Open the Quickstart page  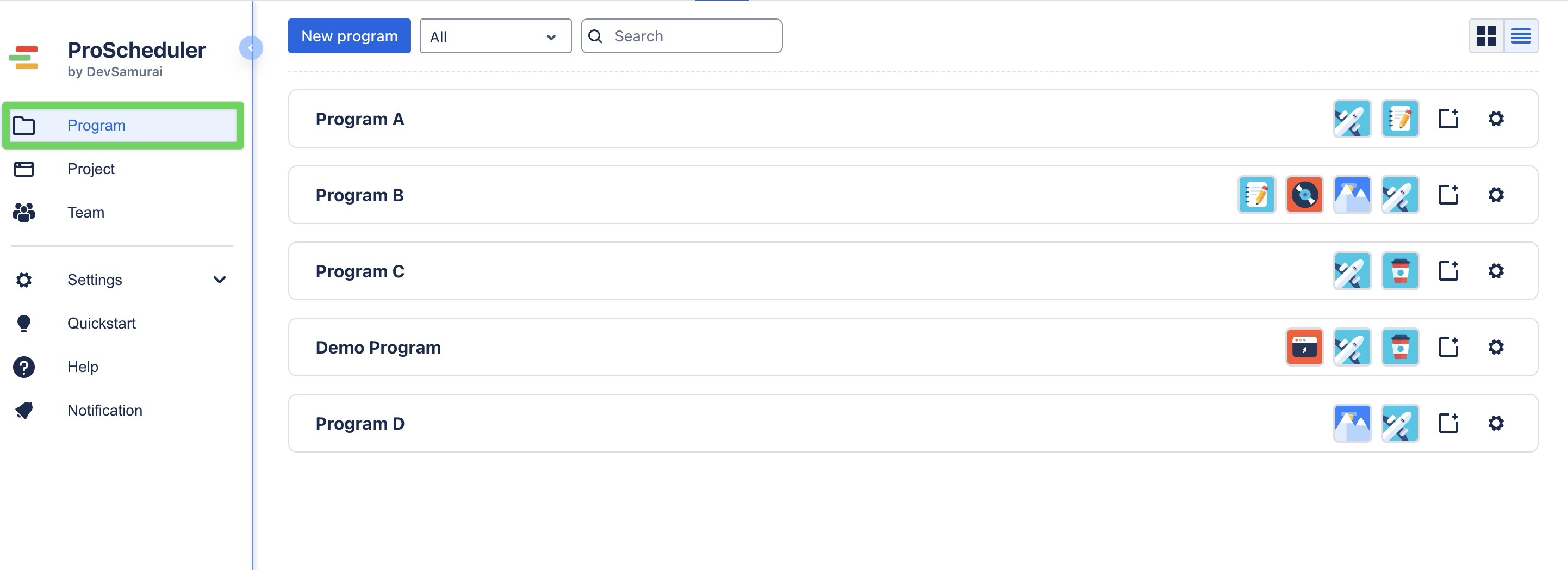click(x=101, y=324)
